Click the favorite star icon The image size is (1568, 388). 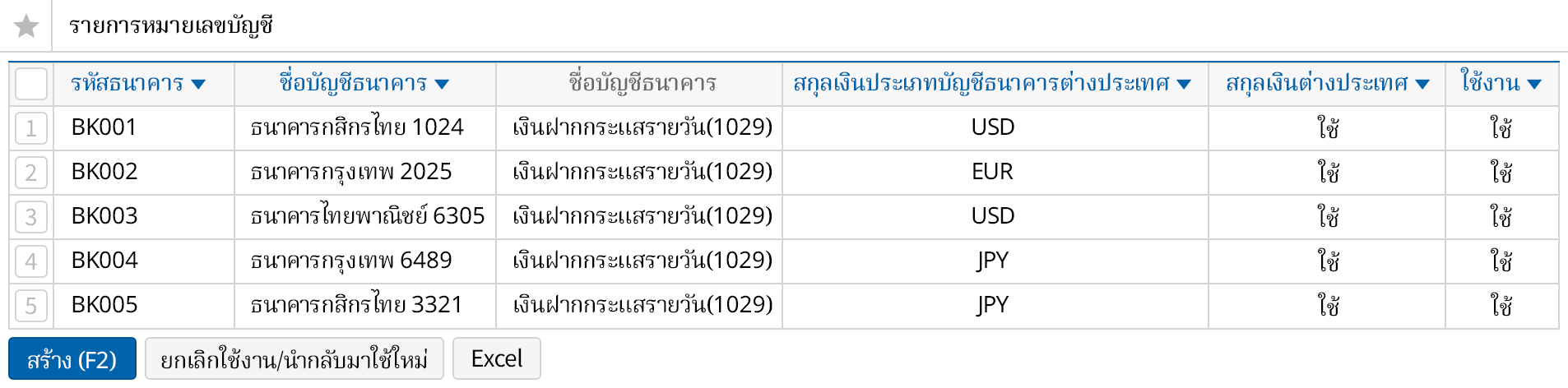(26, 26)
